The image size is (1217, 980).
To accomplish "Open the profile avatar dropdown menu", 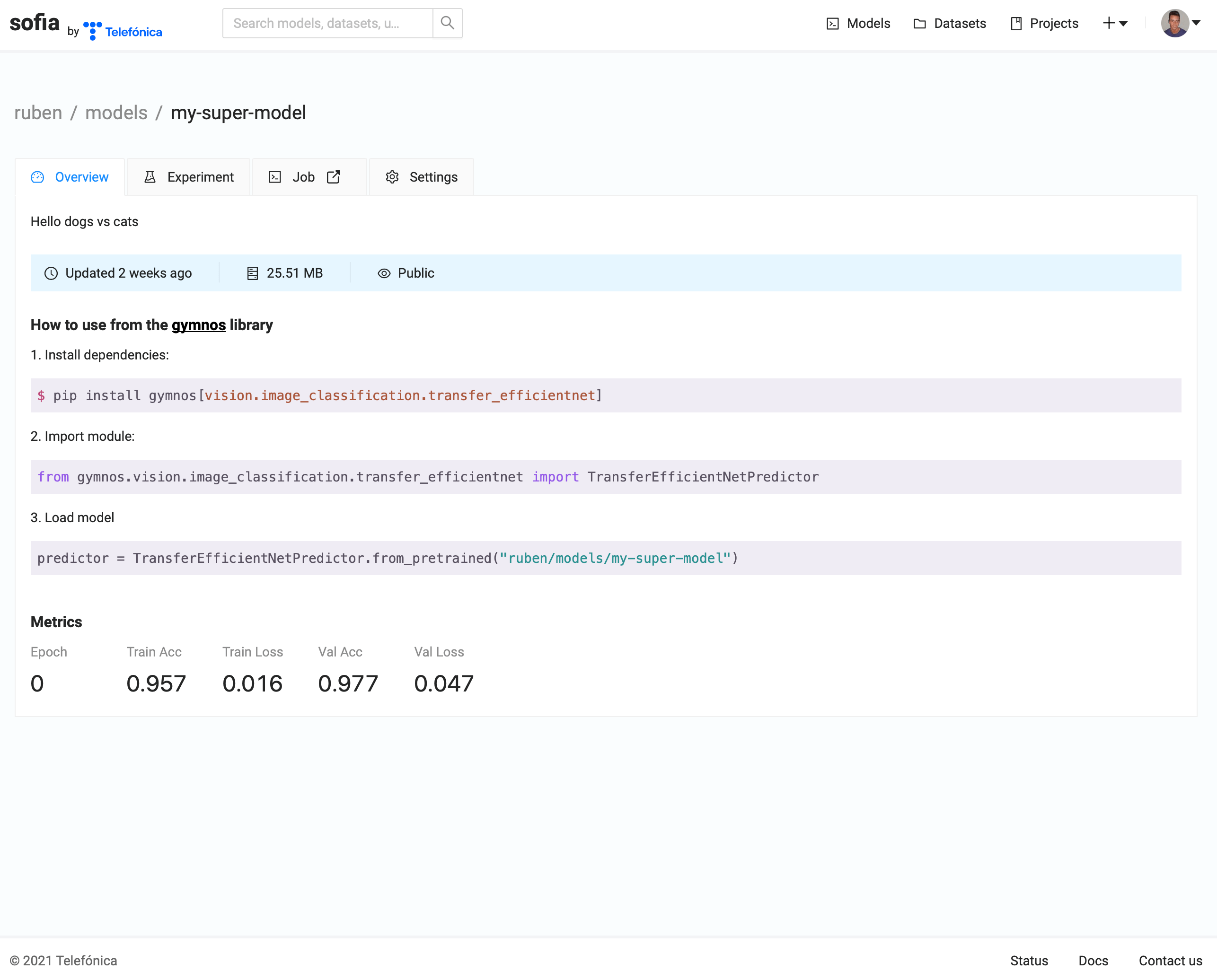I will pos(1175,23).
